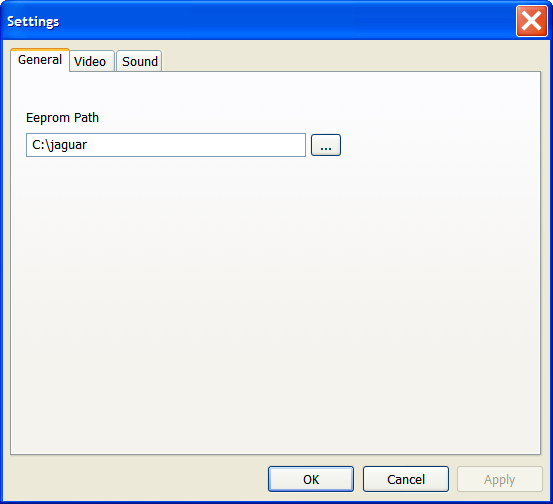Click the ellipsis folder picker button
Screen dimensions: 553x504
326,145
